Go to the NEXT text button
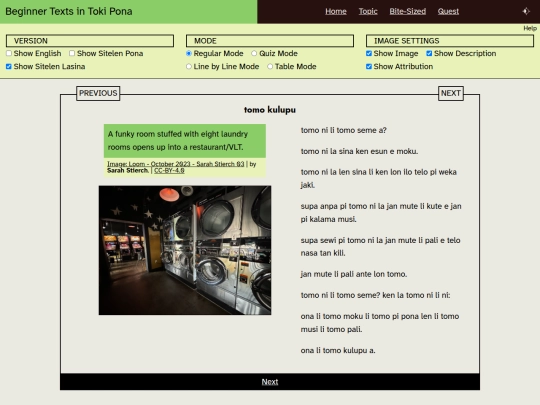 [x=451, y=93]
